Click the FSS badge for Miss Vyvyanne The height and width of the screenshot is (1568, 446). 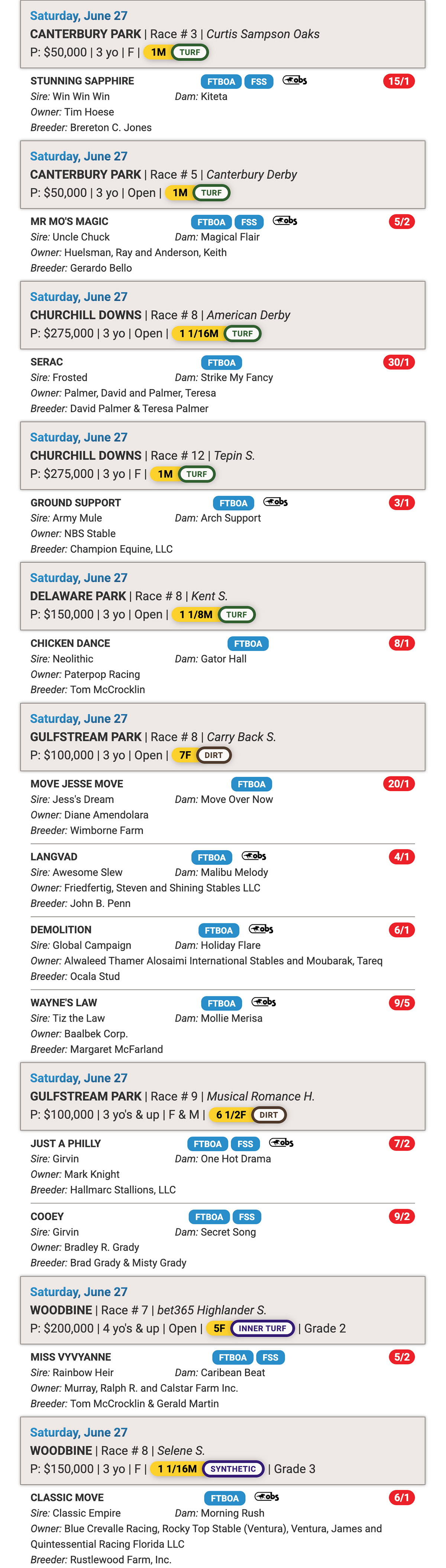pos(271,1358)
